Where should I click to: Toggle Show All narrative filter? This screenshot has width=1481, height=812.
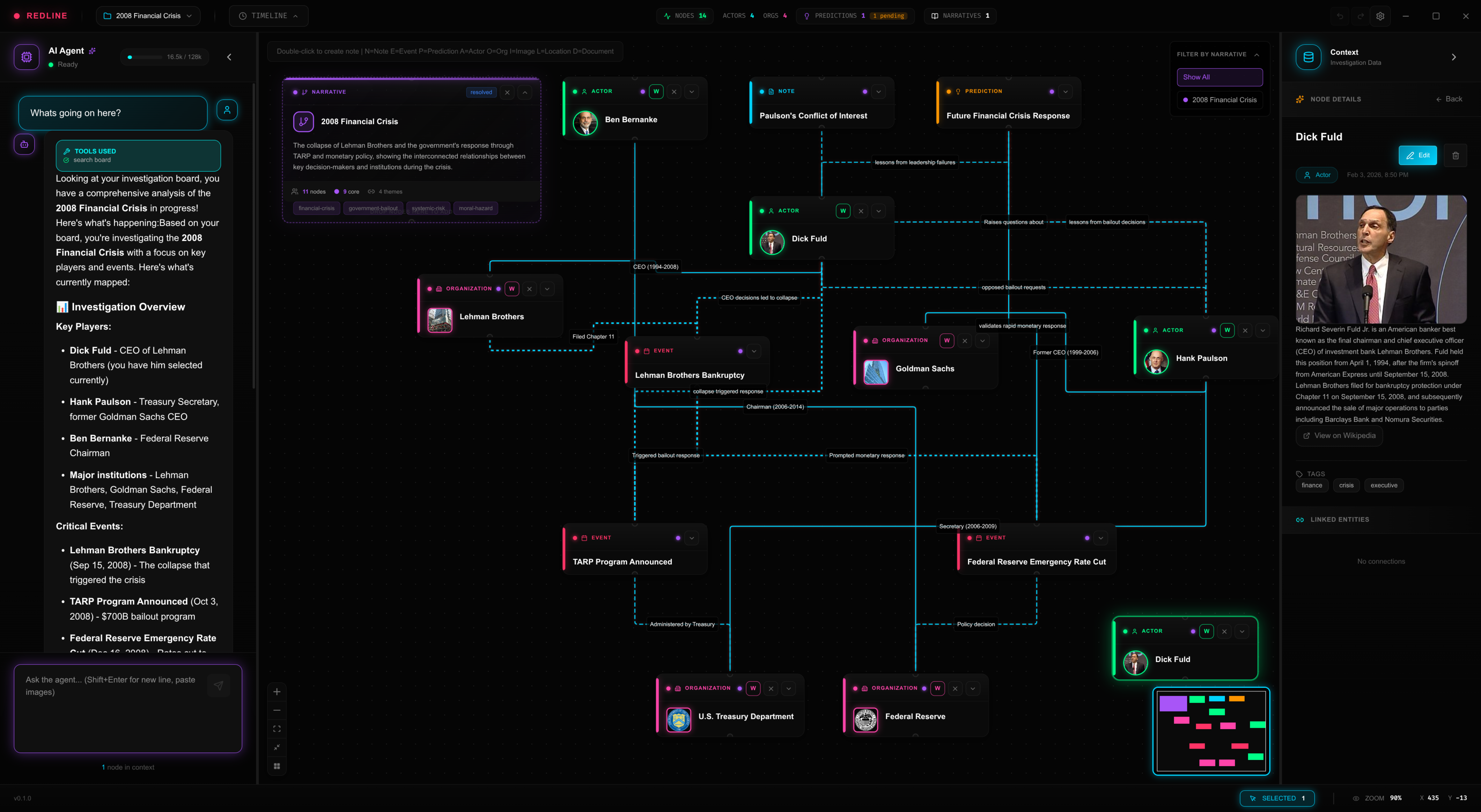coord(1220,77)
